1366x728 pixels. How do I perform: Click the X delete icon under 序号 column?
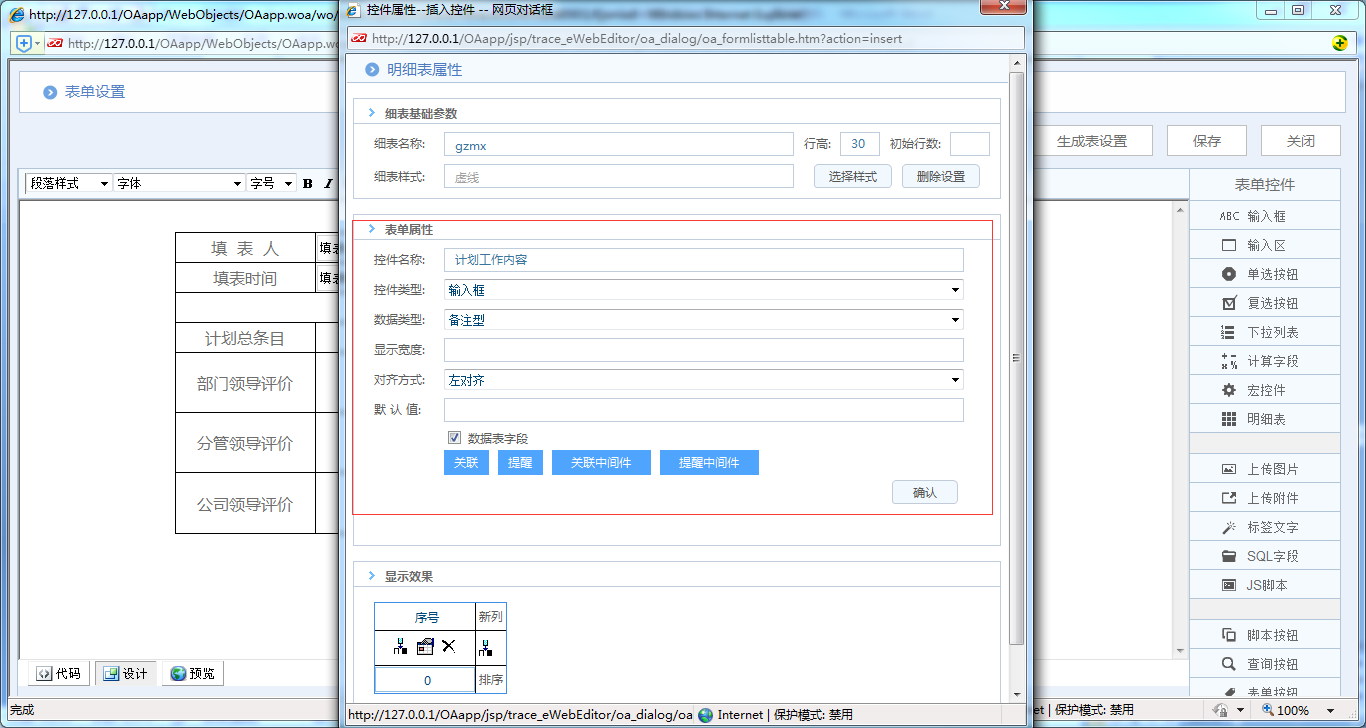click(449, 647)
